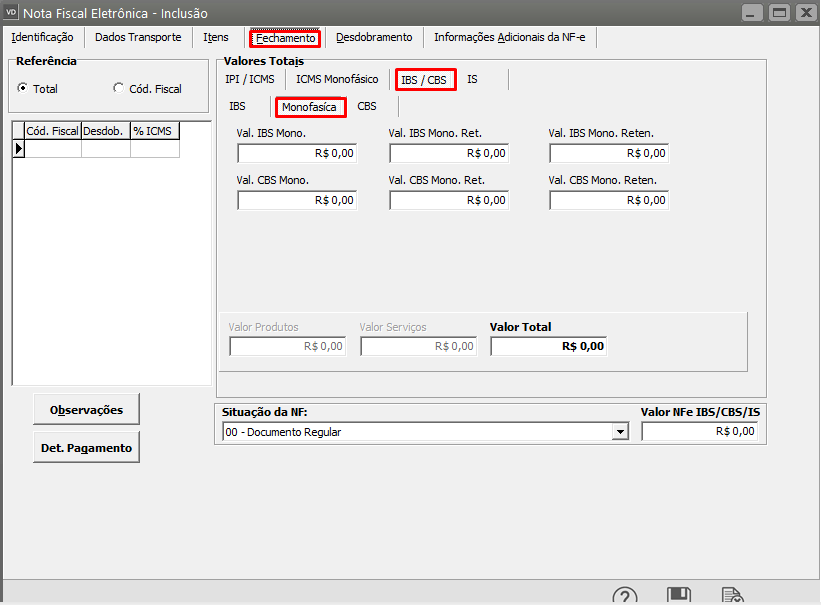This screenshot has width=821, height=605.
Task: Click the row indicator arrow in grid
Action: coord(18,149)
